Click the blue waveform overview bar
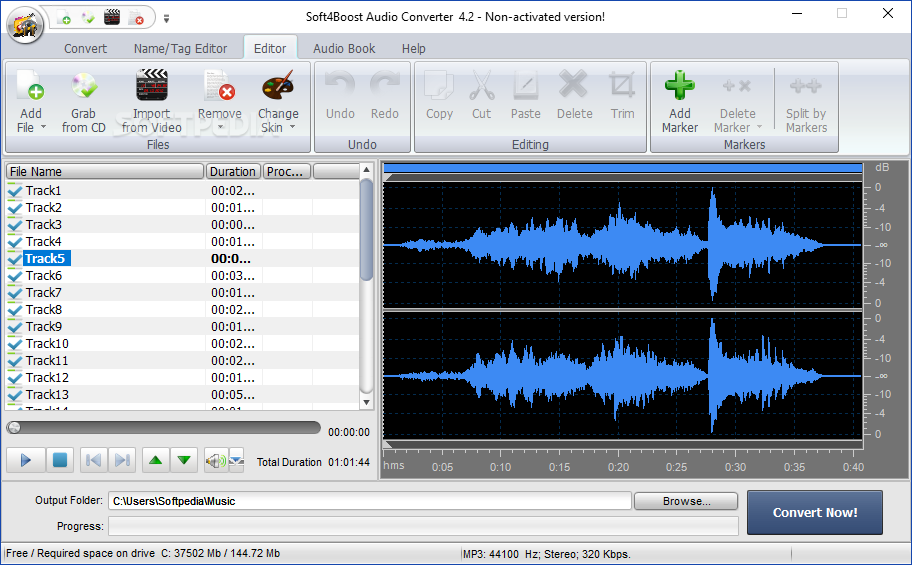912x565 pixels. 622,168
